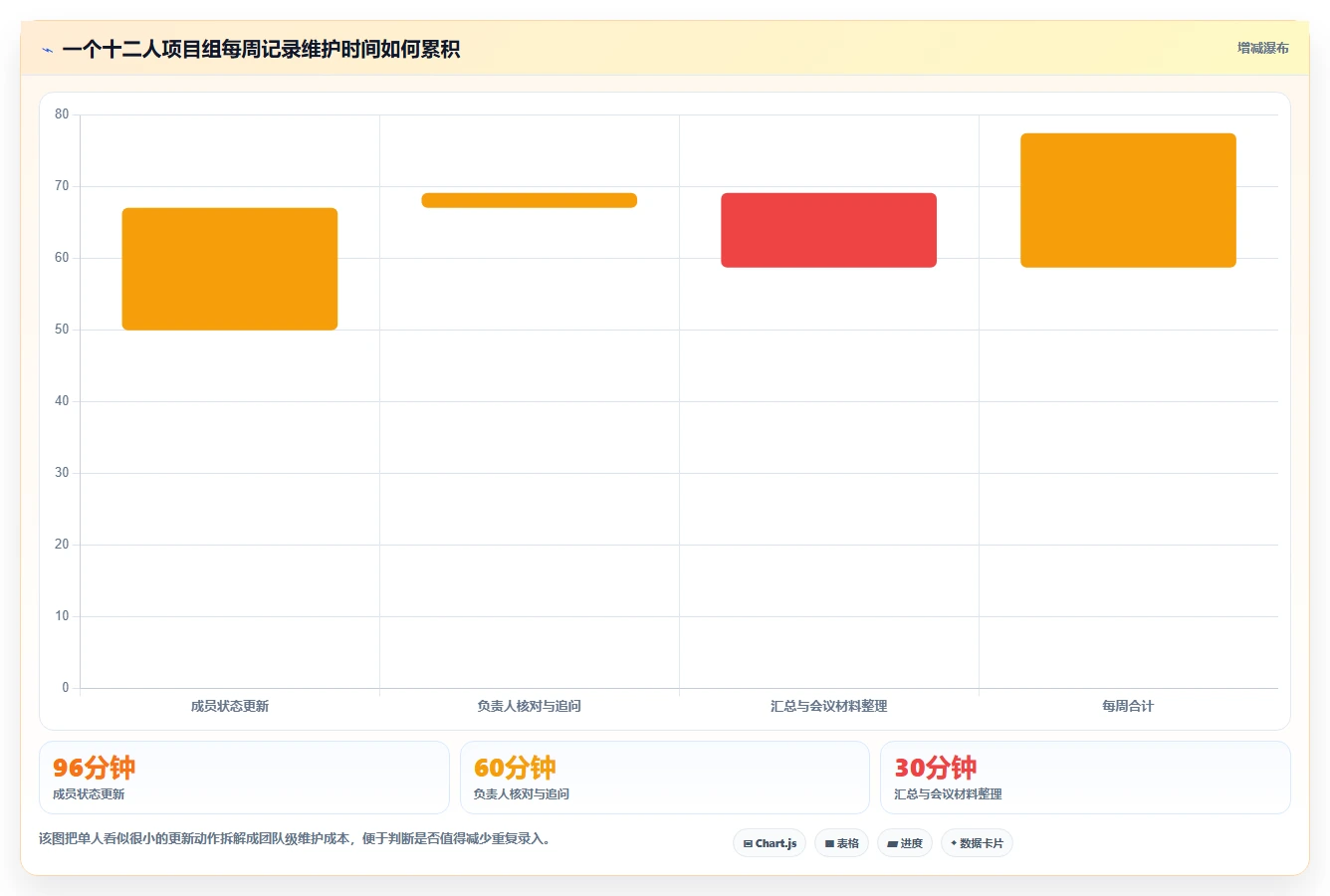Open the 60分钟 负责人核对与追问 card

click(665, 778)
